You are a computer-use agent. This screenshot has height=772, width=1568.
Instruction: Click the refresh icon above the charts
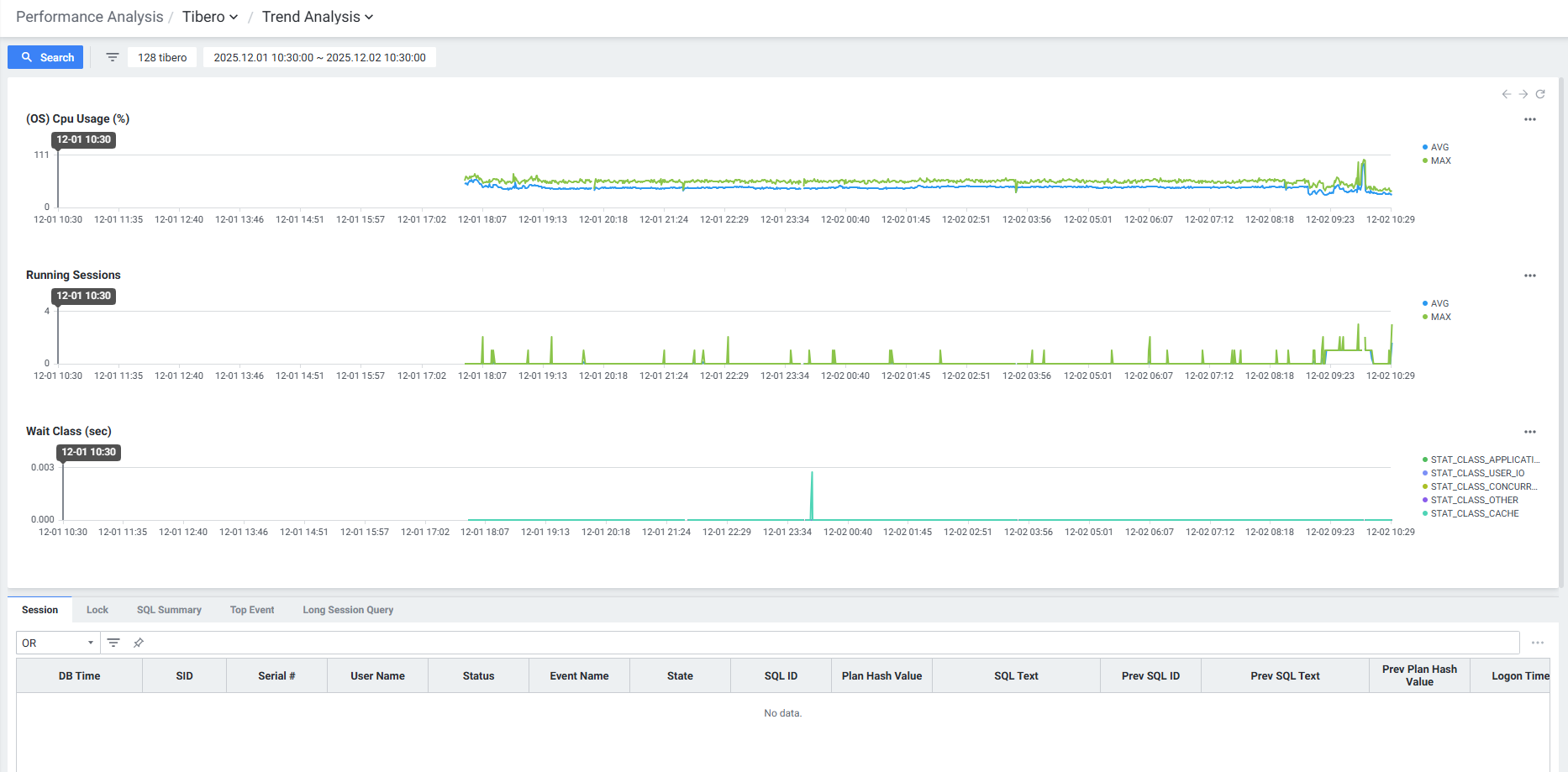click(x=1540, y=94)
